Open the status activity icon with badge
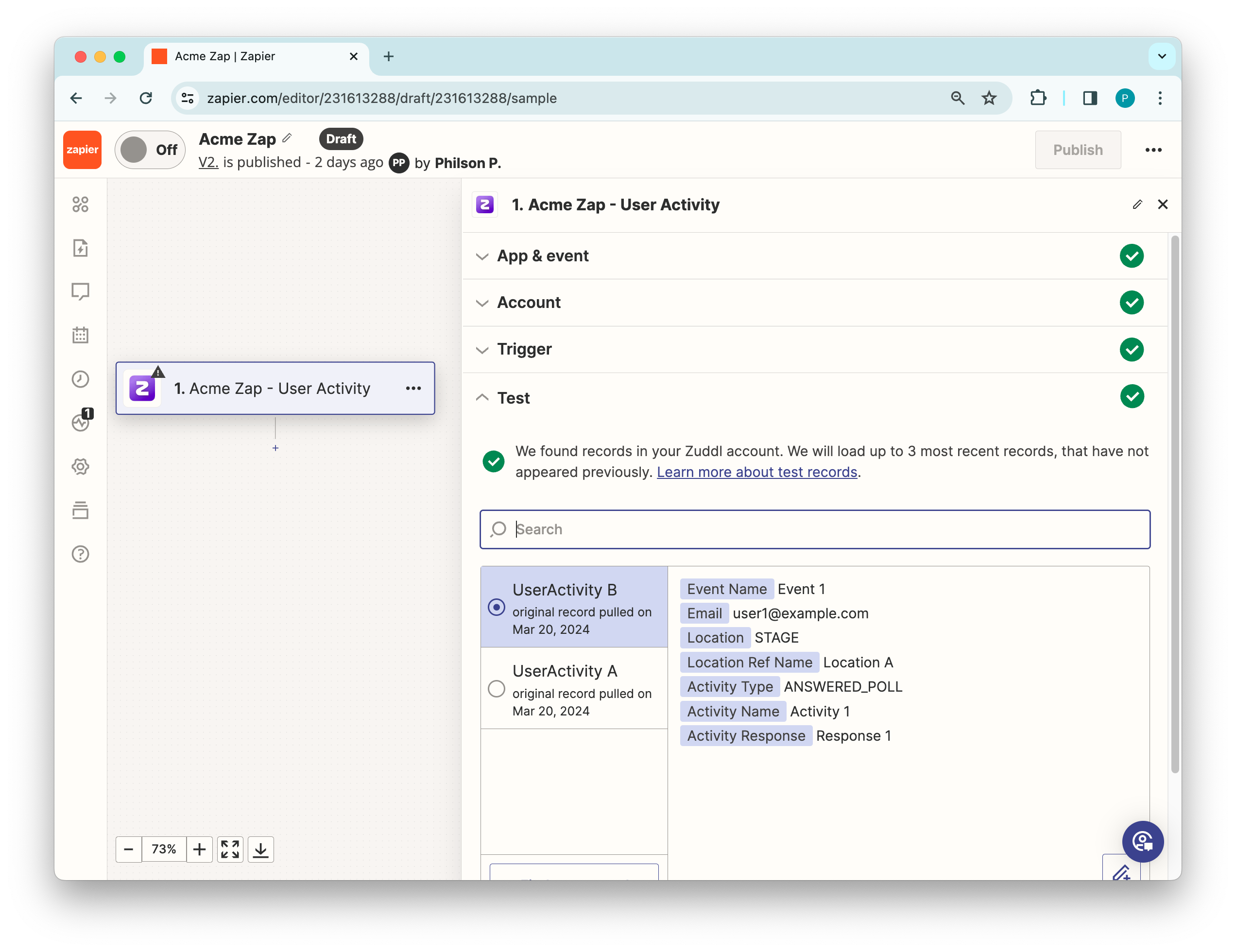The image size is (1236, 952). point(80,423)
